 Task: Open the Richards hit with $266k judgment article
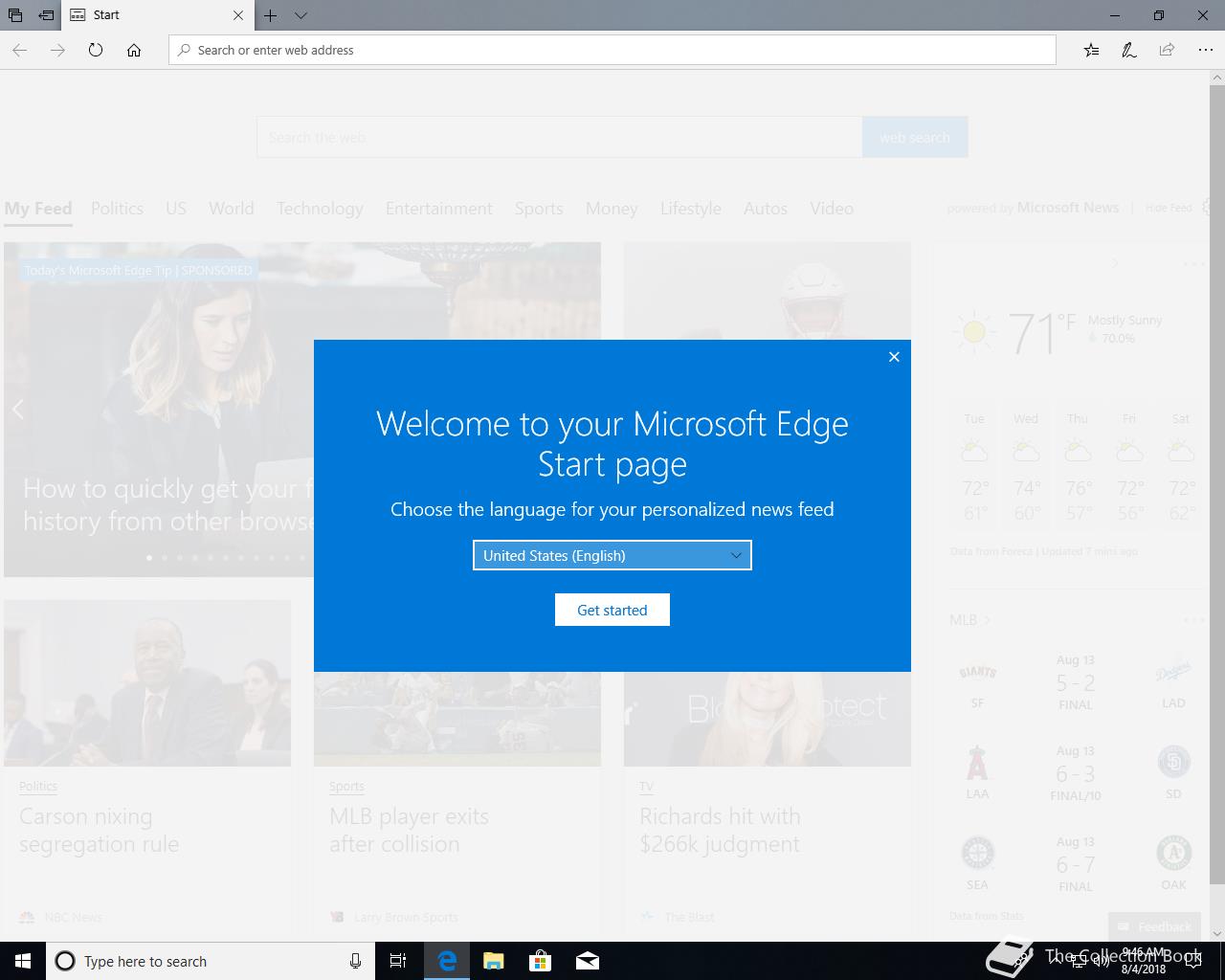[x=720, y=830]
